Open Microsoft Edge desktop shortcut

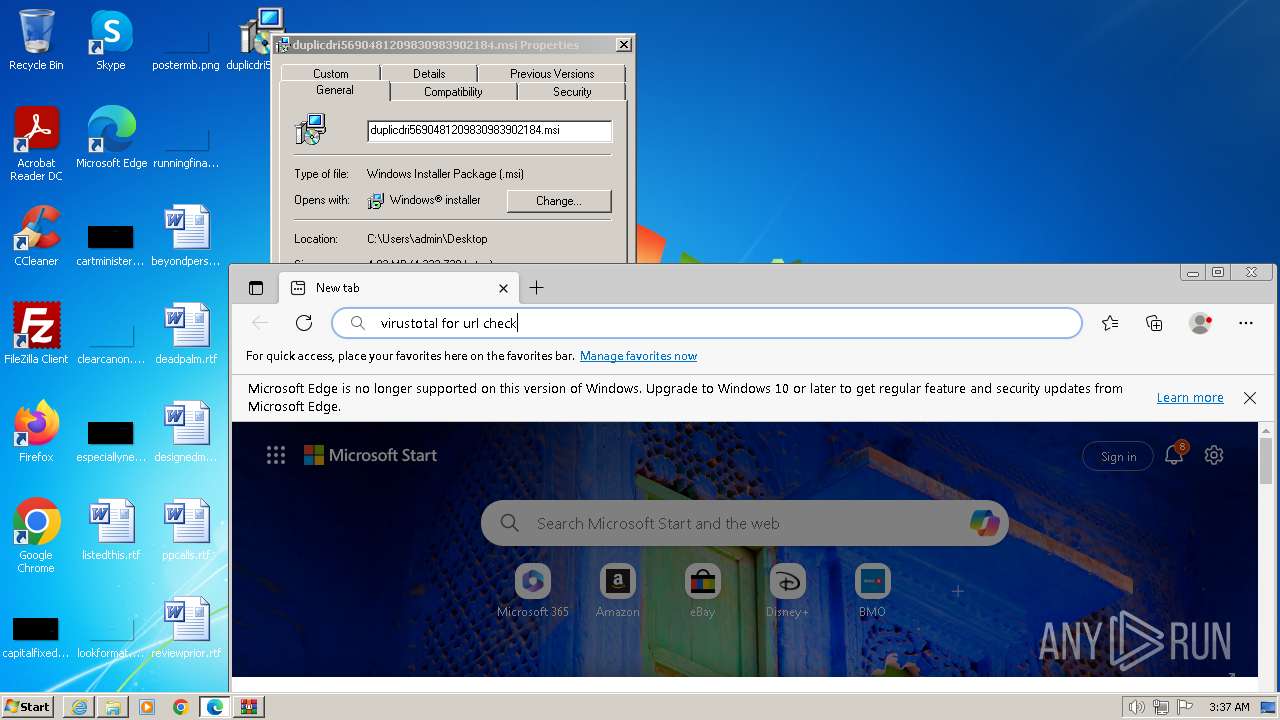pyautogui.click(x=111, y=138)
